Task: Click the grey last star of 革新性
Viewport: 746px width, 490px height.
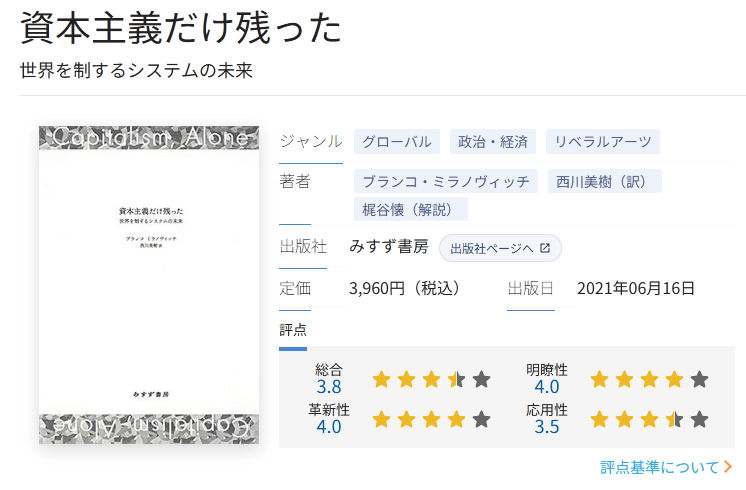Action: pyautogui.click(x=481, y=419)
